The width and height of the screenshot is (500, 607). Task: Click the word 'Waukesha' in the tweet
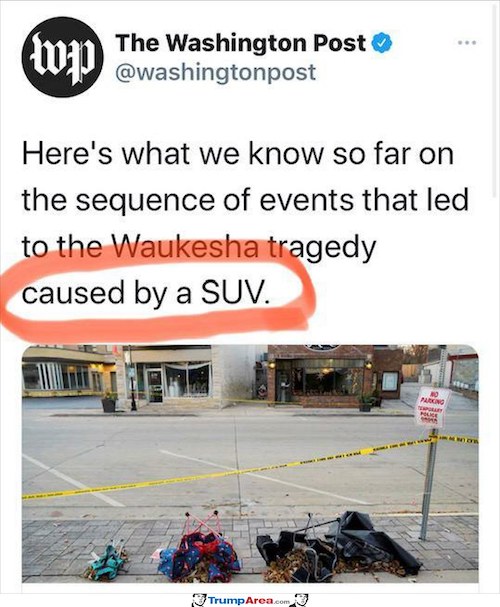186,247
